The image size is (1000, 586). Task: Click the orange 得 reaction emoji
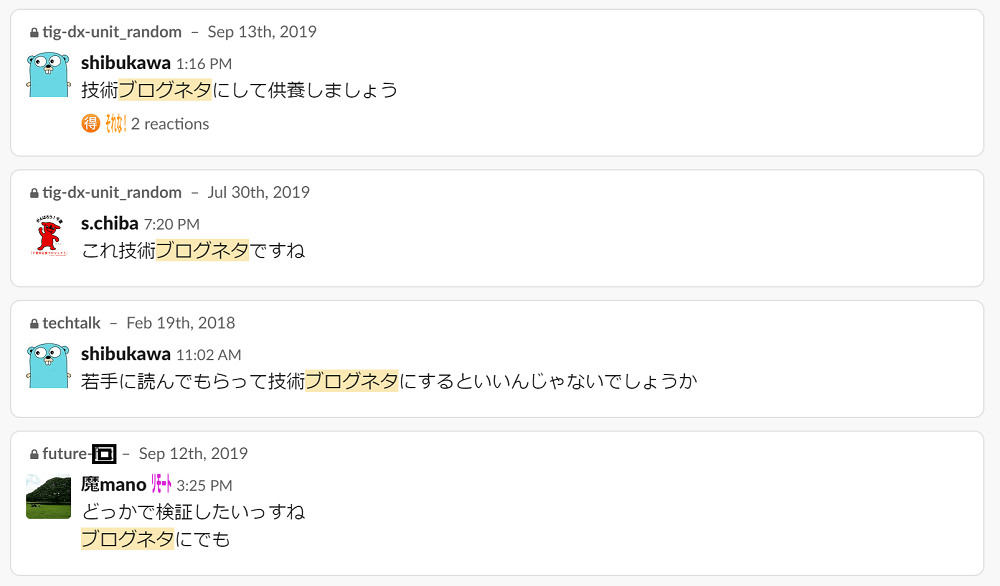click(x=91, y=123)
